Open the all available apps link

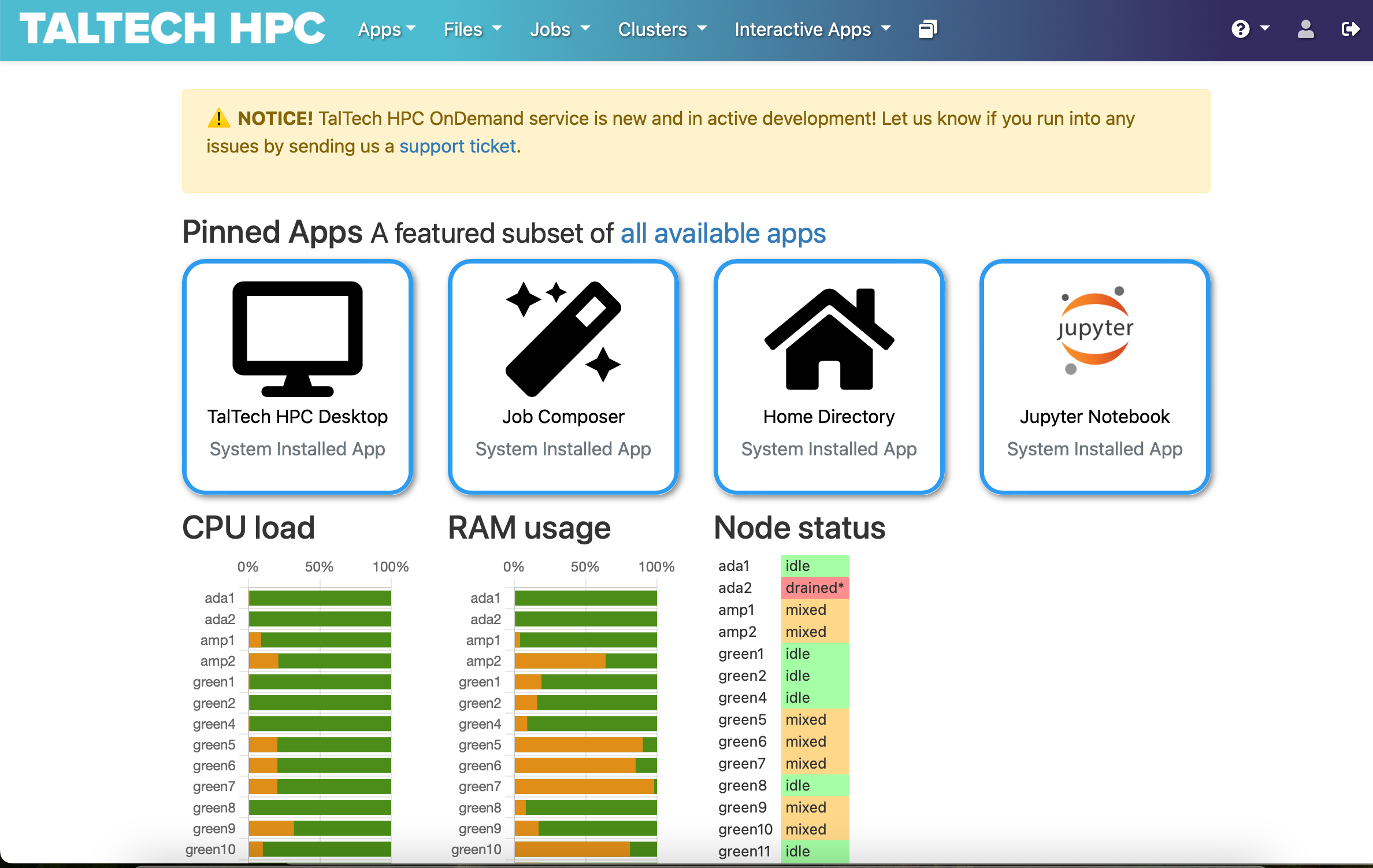pyautogui.click(x=723, y=233)
